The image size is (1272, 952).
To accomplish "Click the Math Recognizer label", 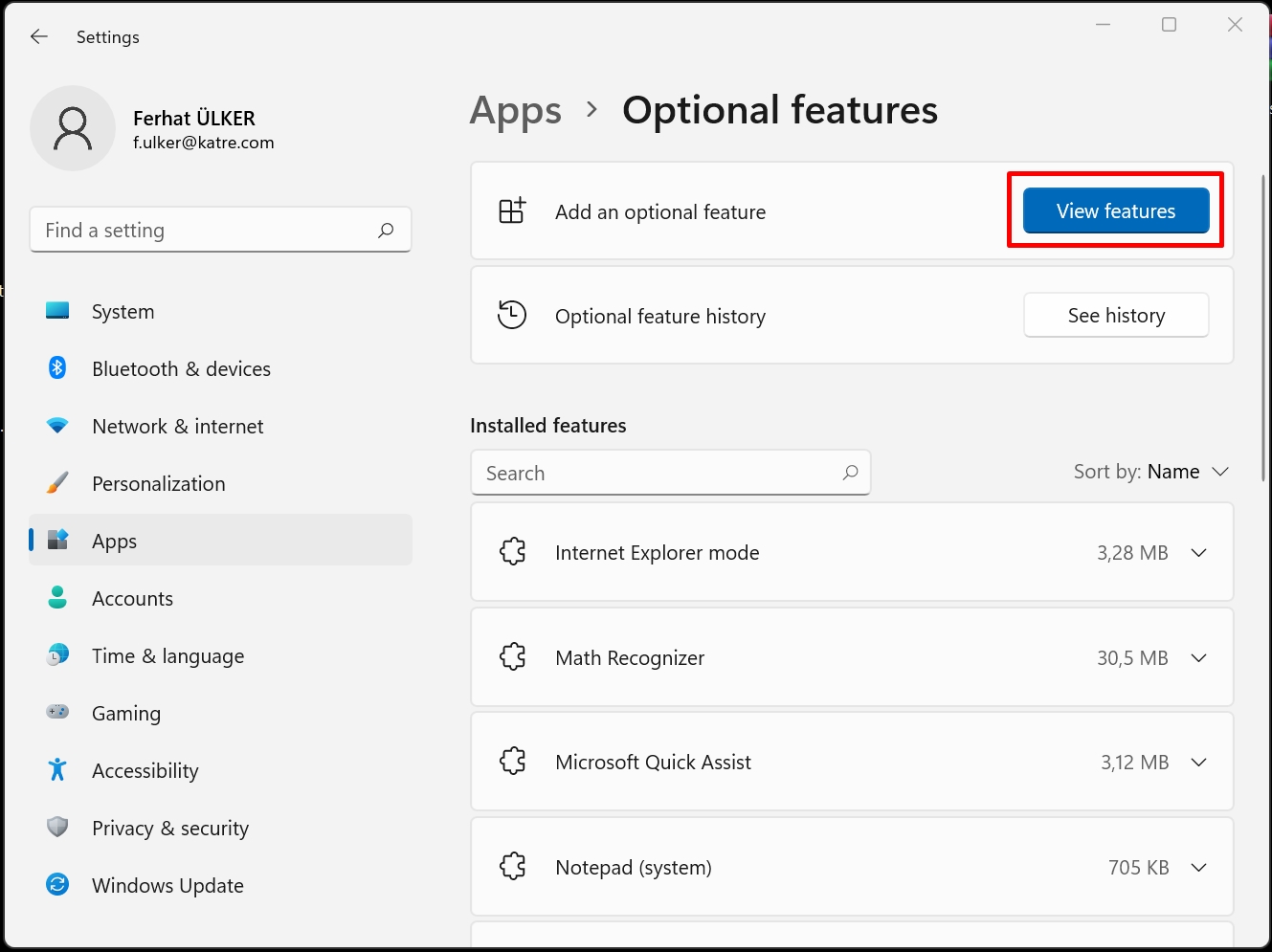I will (x=630, y=657).
